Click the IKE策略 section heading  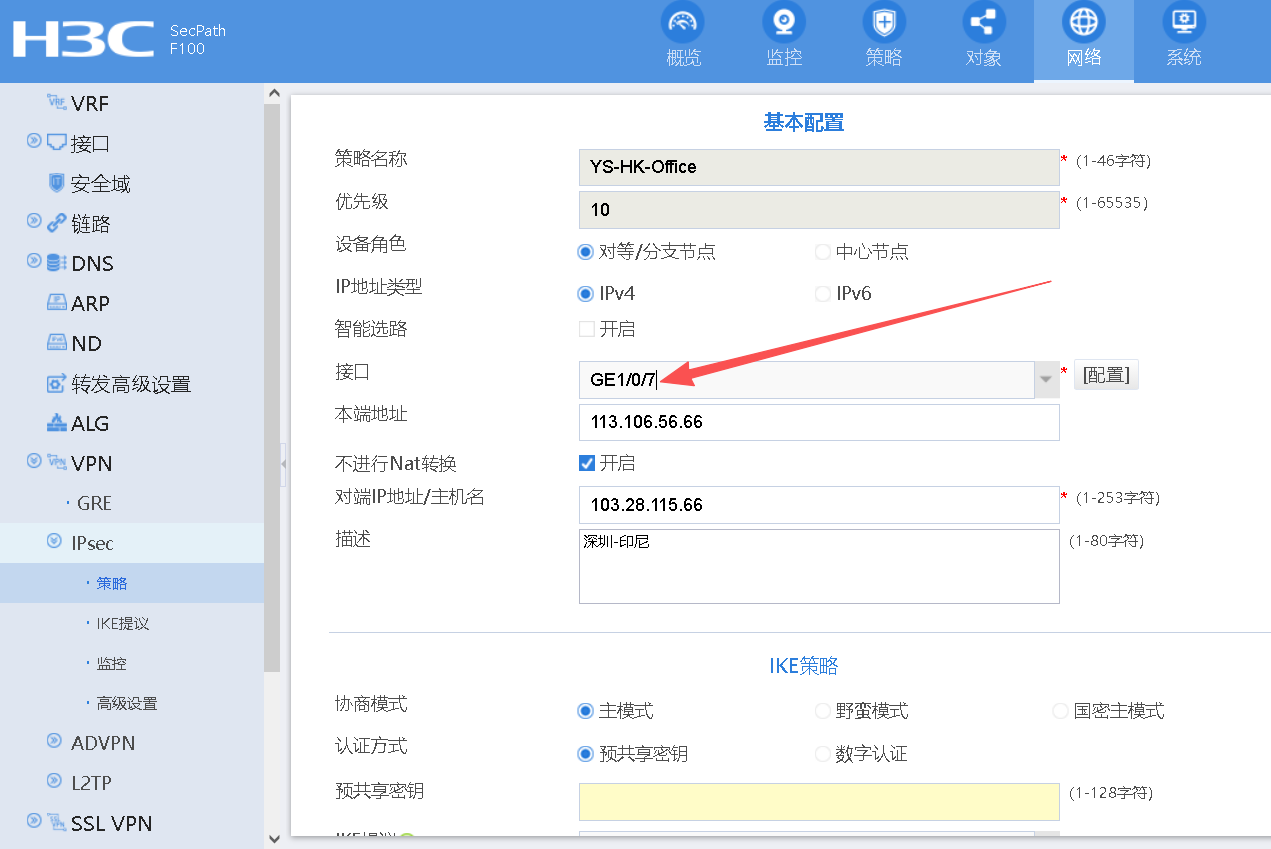click(803, 666)
